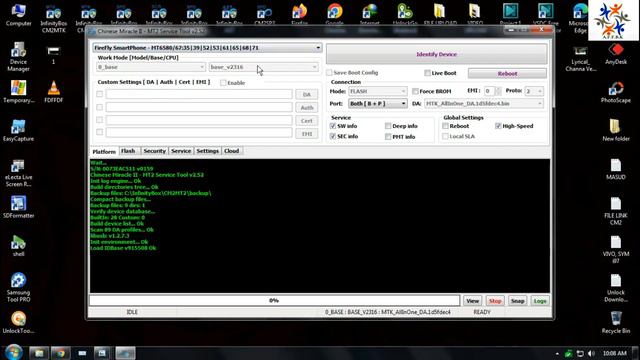
Task: Open the New folder desktop icon
Action: tap(616, 131)
